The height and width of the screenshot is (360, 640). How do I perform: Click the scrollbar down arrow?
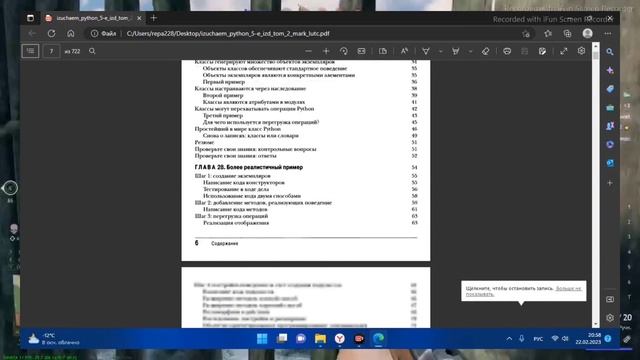[x=596, y=324]
